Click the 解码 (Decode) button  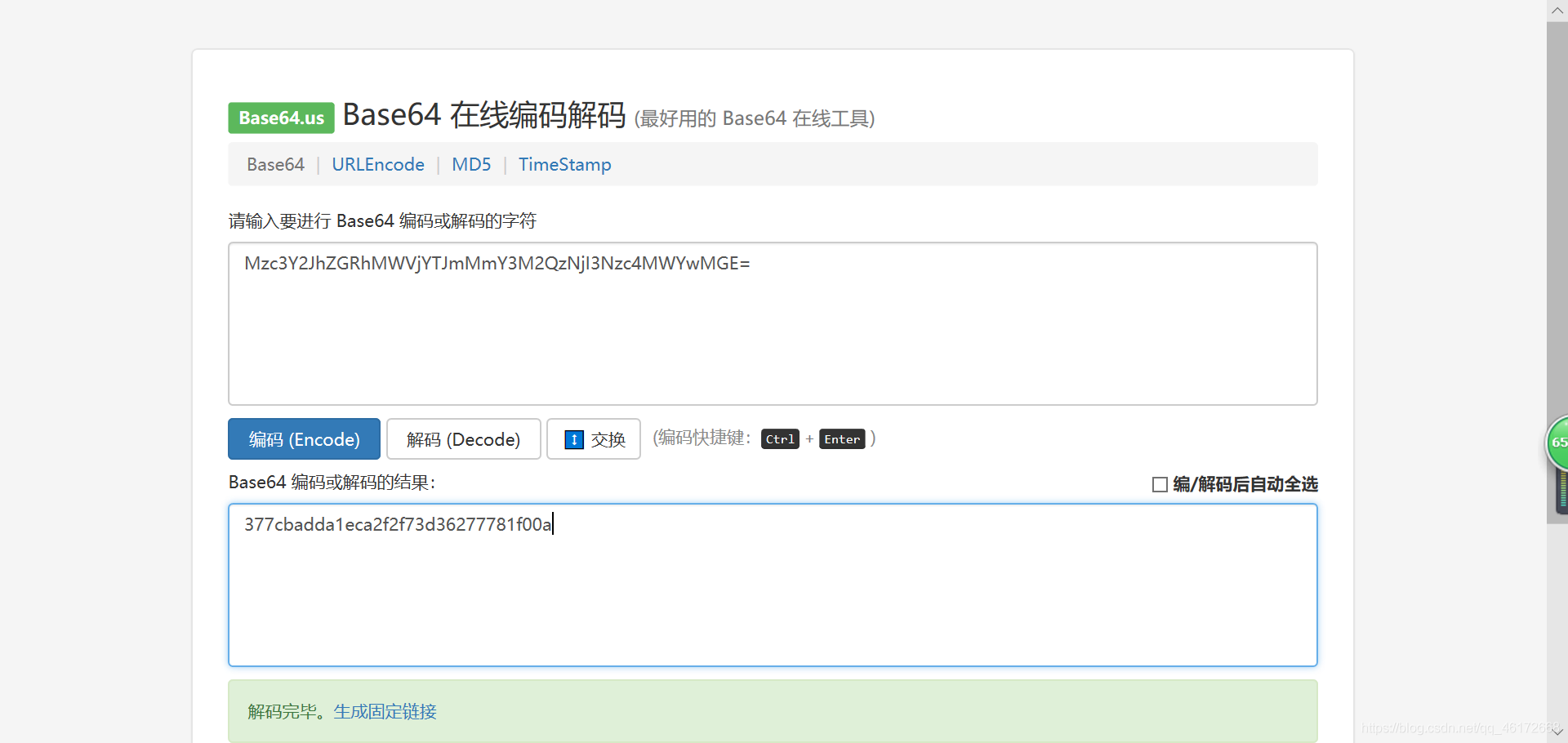coord(463,439)
